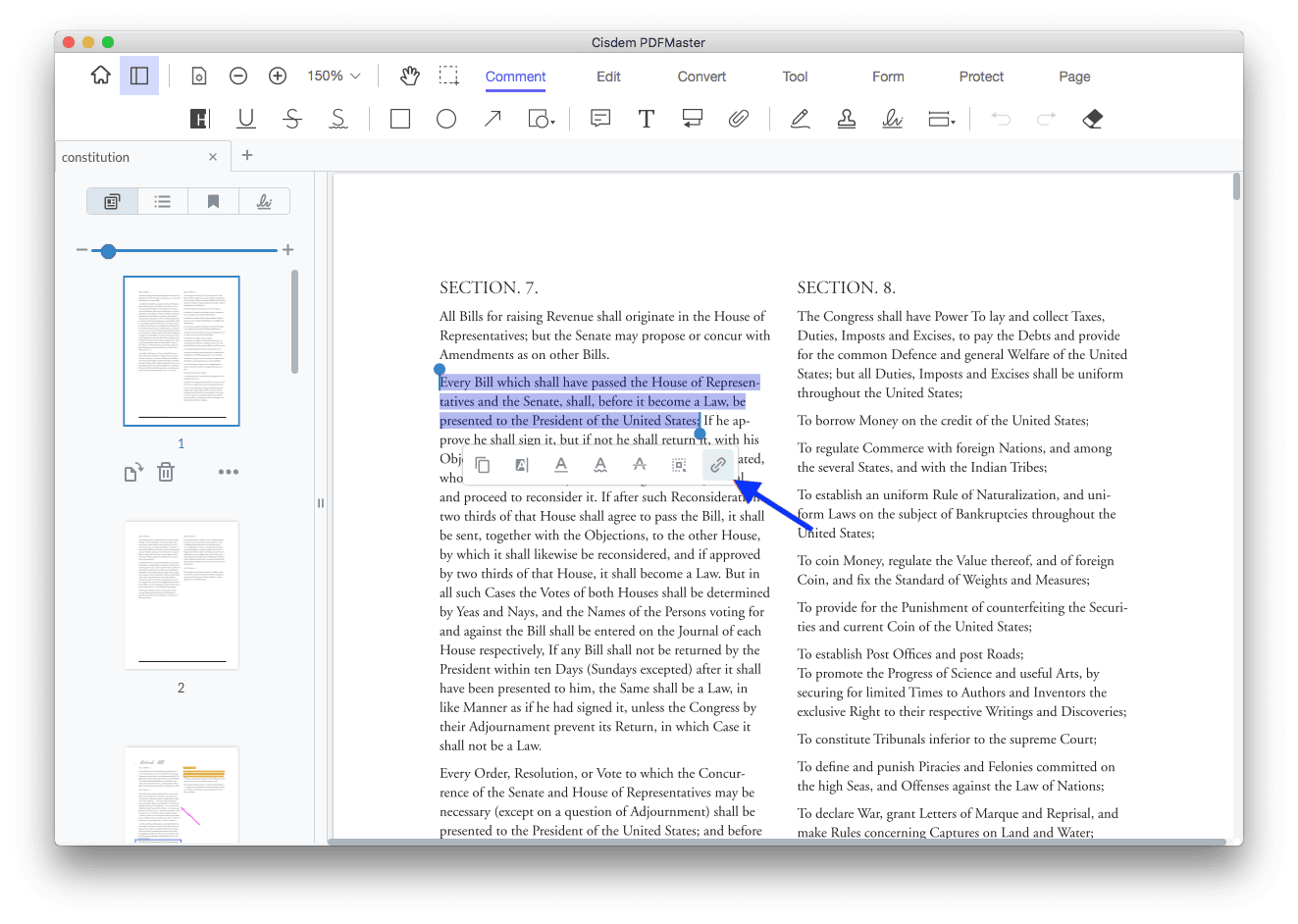The image size is (1298, 924).
Task: Select the callout annotation tool
Action: pyautogui.click(x=693, y=119)
